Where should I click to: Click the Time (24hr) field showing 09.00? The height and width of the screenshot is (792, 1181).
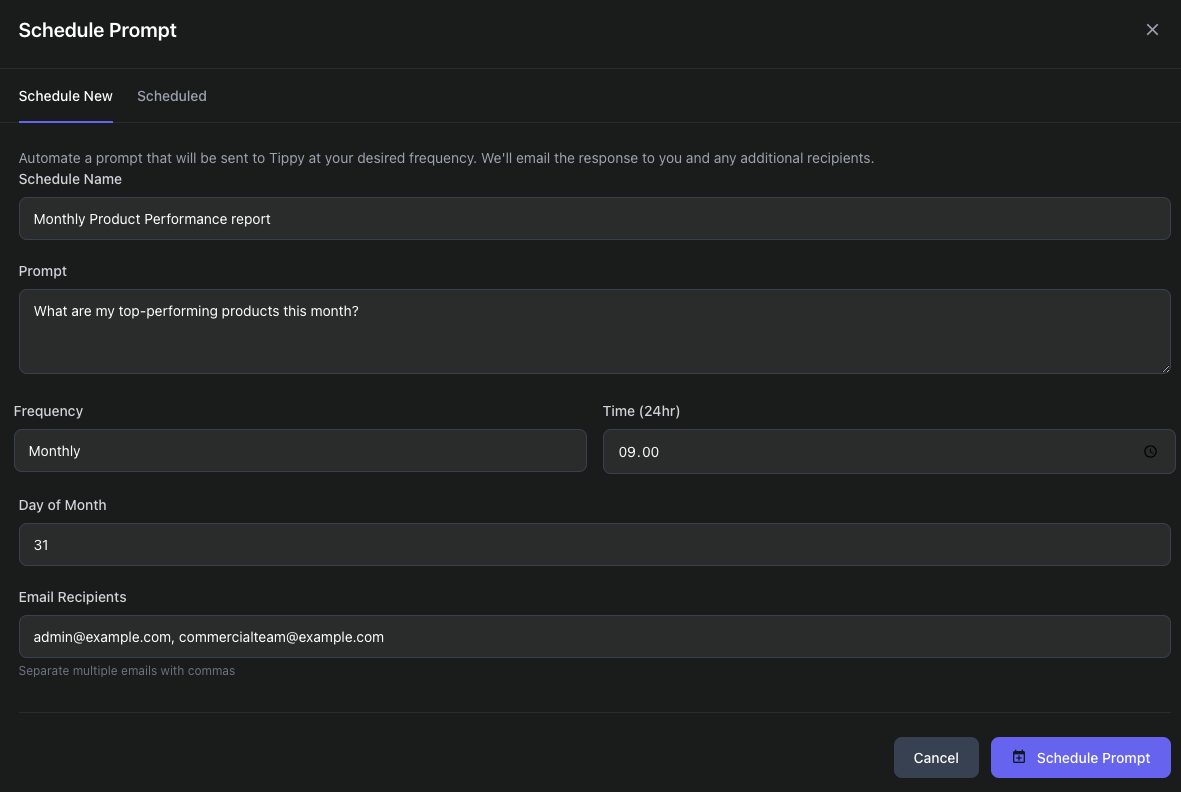pyautogui.click(x=889, y=452)
